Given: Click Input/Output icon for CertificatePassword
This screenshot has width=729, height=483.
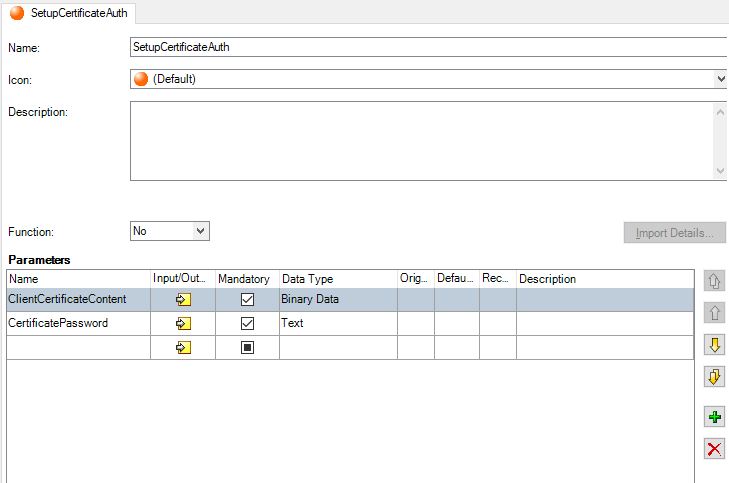Looking at the screenshot, I should coord(183,323).
